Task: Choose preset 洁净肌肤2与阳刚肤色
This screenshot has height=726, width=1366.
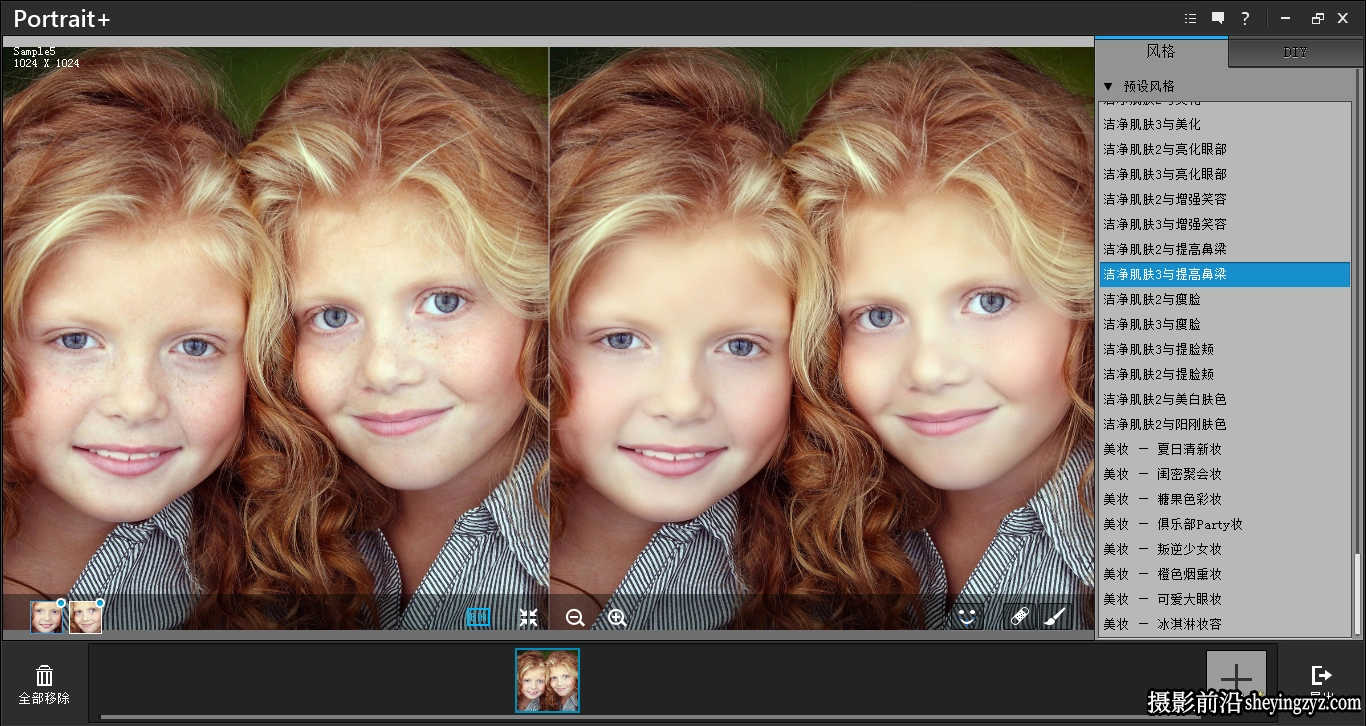Action: coord(1225,424)
